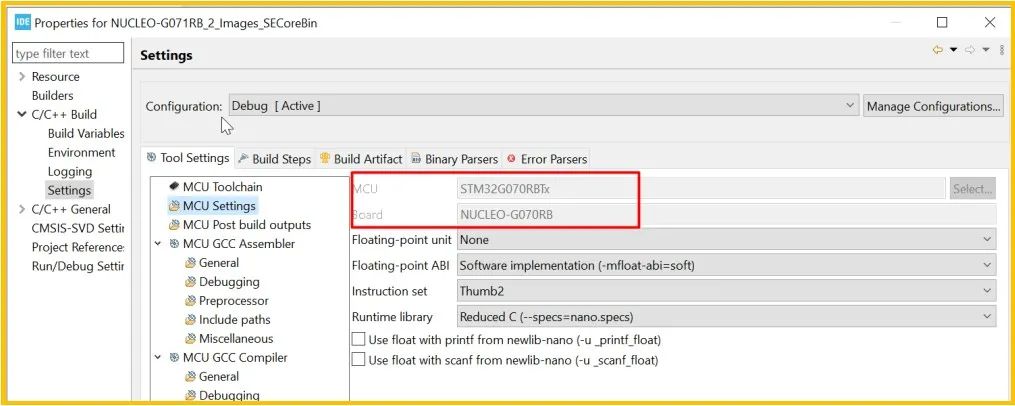1015x406 pixels.
Task: Click the Miscellaneous item icon
Action: [190, 338]
